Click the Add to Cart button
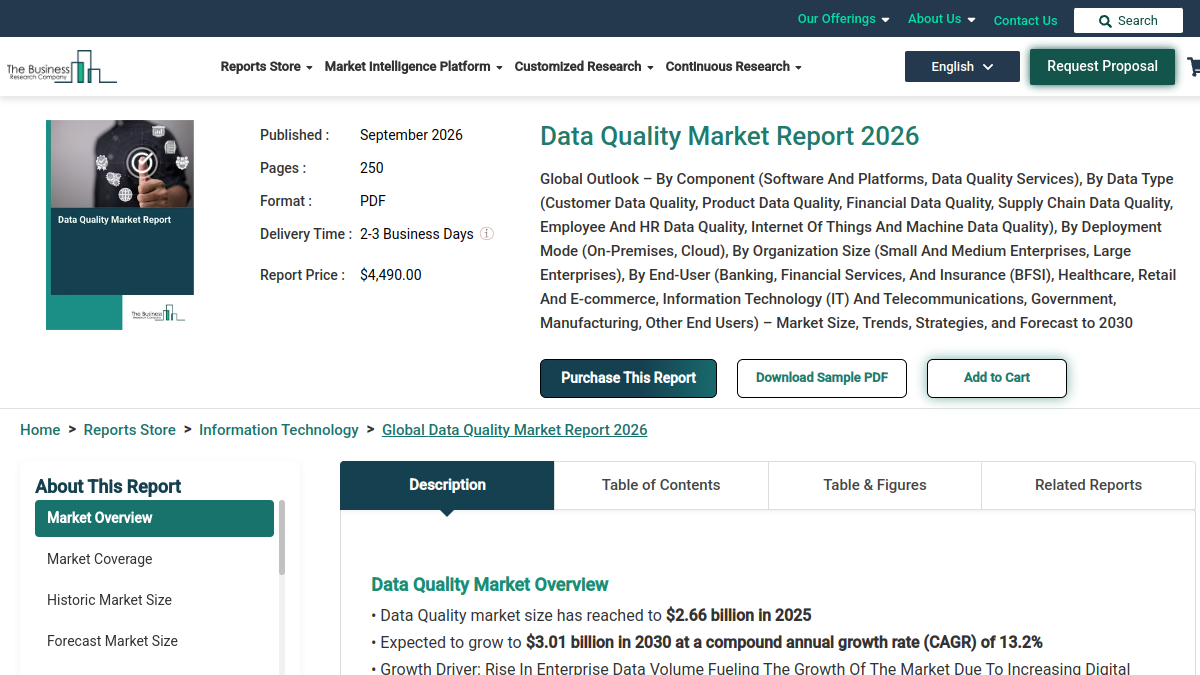 click(x=997, y=378)
